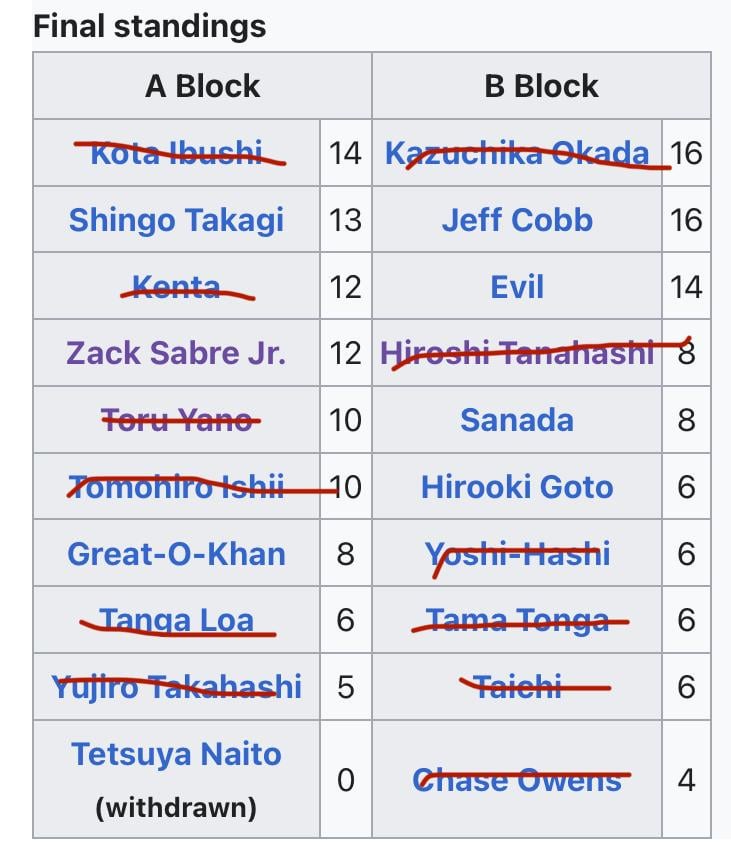Select the Zack Sabre Jr. link
Image resolution: width=731 pixels, height=854 pixels.
click(x=176, y=353)
